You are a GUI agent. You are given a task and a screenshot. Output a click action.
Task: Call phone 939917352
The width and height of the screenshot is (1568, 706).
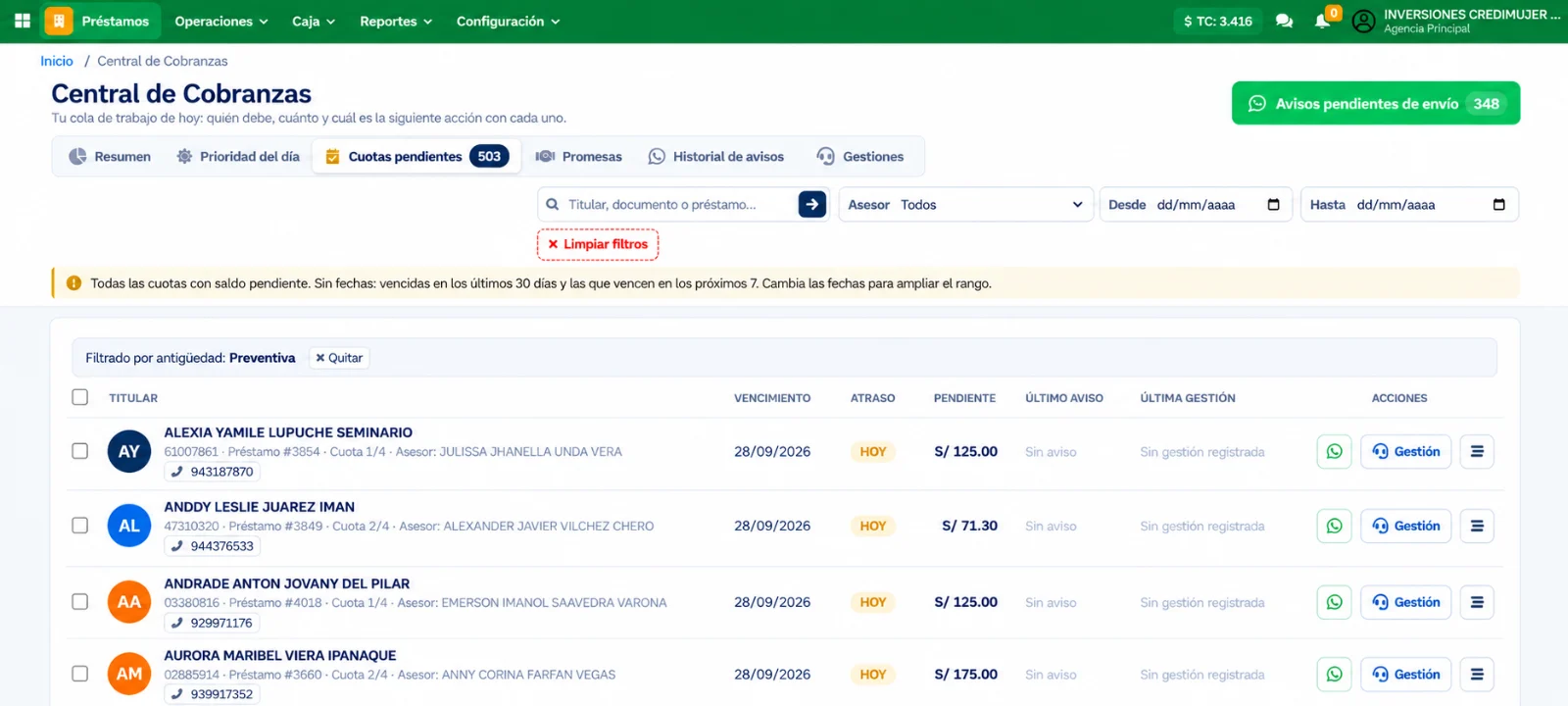(x=213, y=694)
